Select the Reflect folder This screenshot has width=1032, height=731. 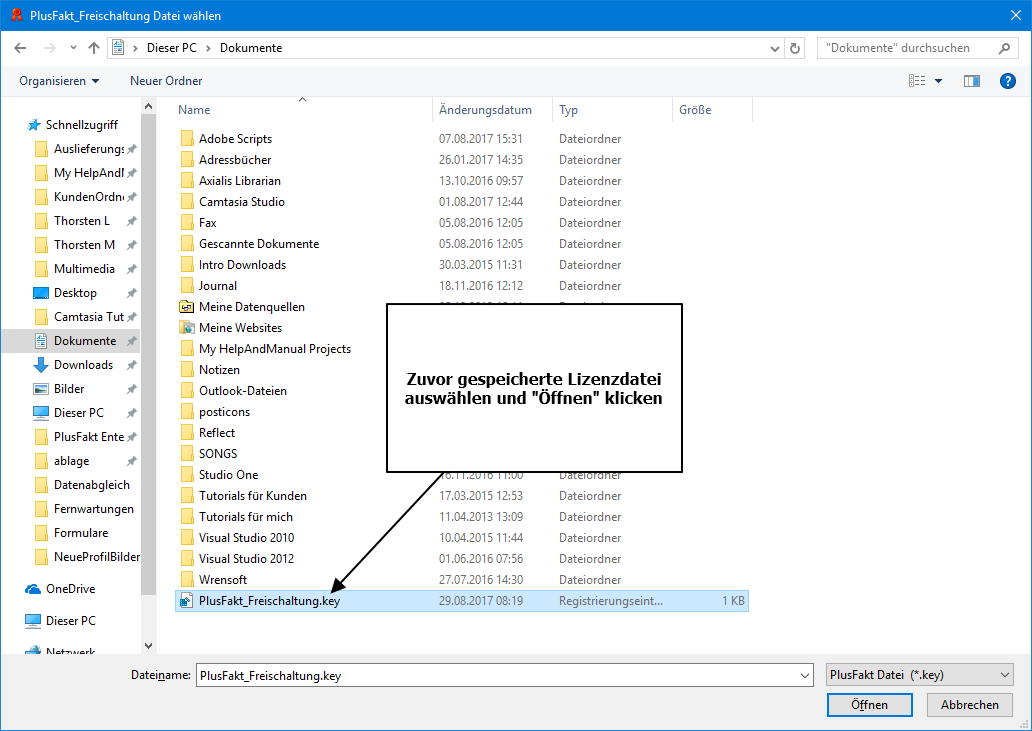coord(217,434)
